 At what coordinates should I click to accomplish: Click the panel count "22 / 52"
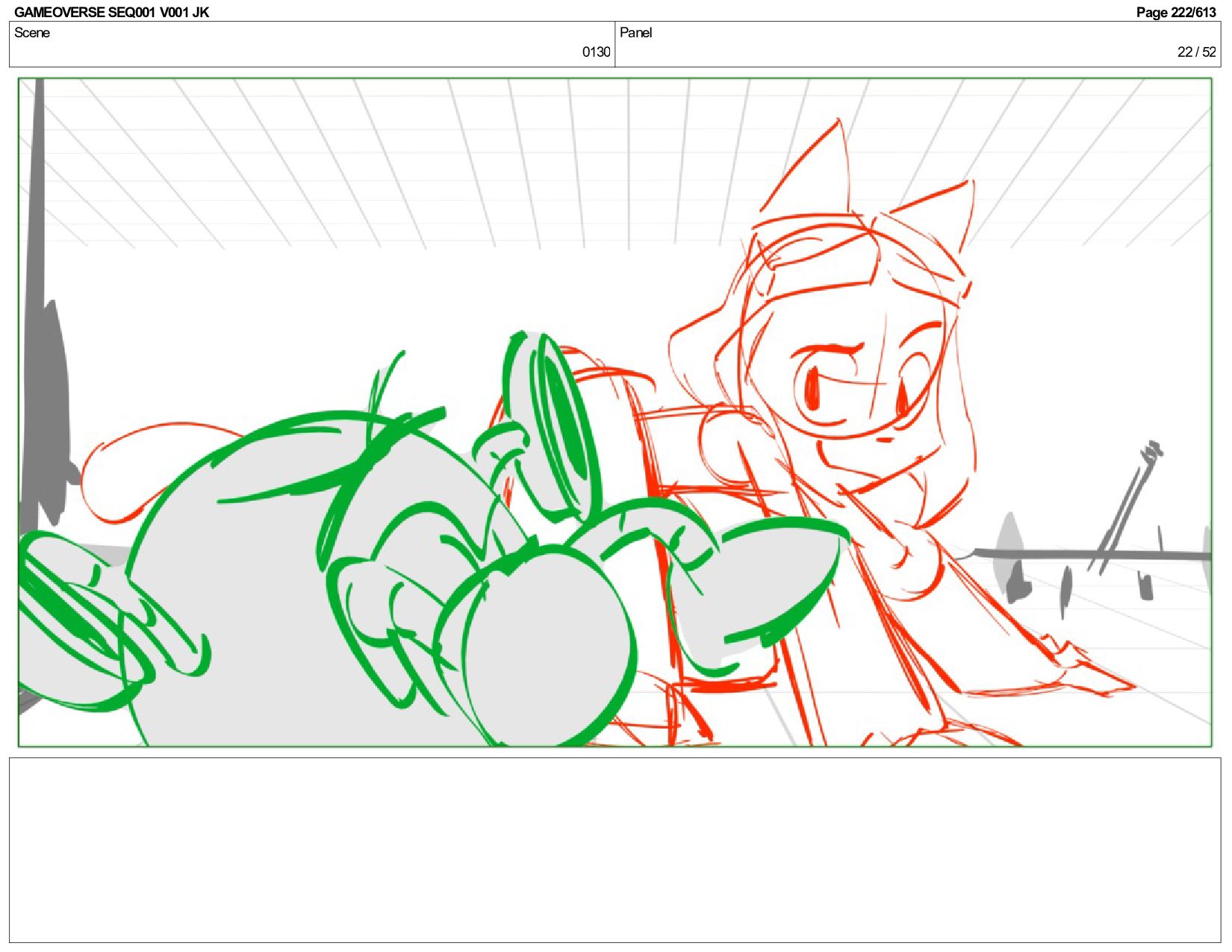[1196, 52]
